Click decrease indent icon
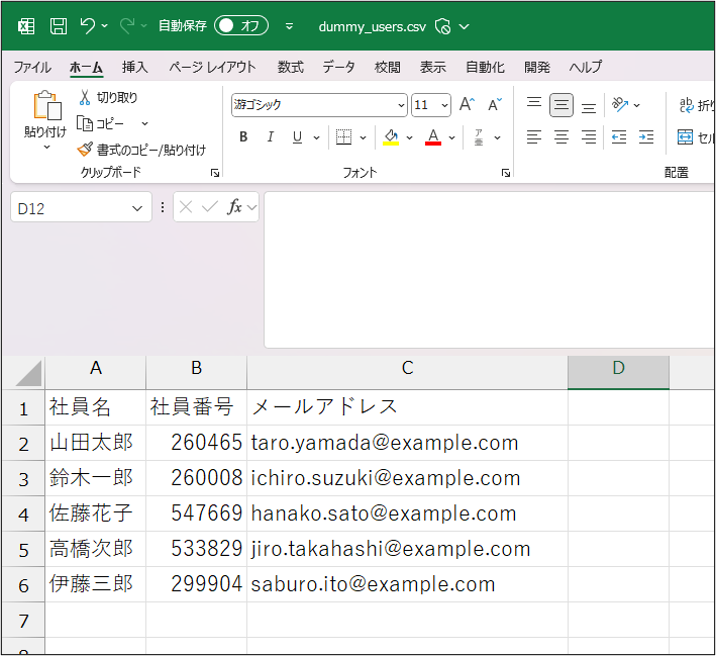The height and width of the screenshot is (656, 716). pos(619,137)
